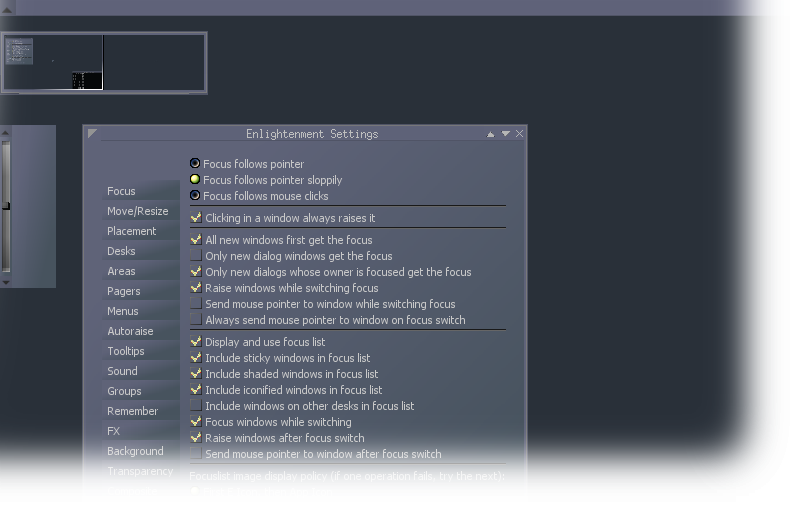The image size is (800, 525).
Task: Open the Autoraise settings page
Action: pyautogui.click(x=141, y=331)
